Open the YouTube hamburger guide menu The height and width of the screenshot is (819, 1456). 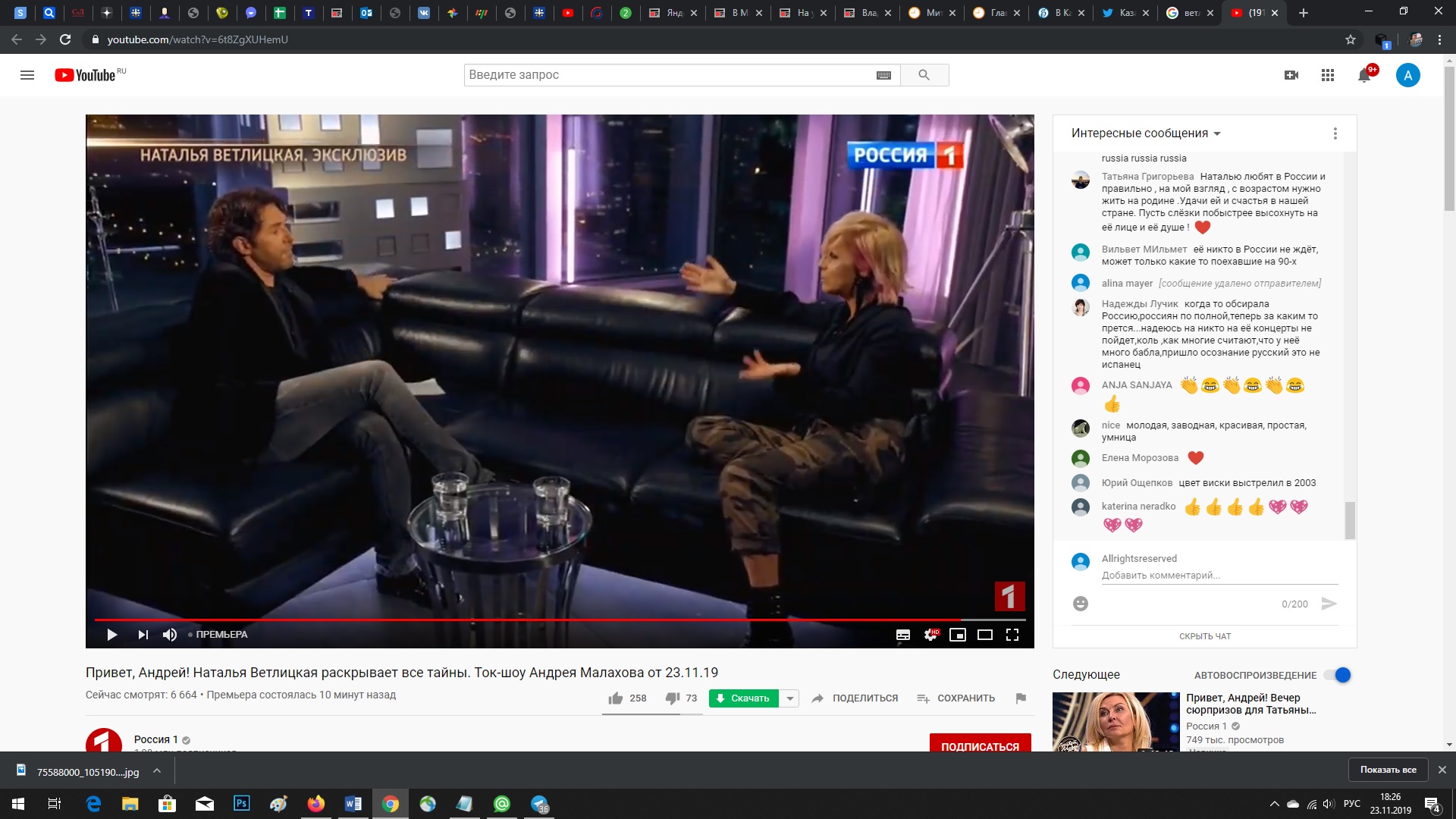tap(27, 75)
